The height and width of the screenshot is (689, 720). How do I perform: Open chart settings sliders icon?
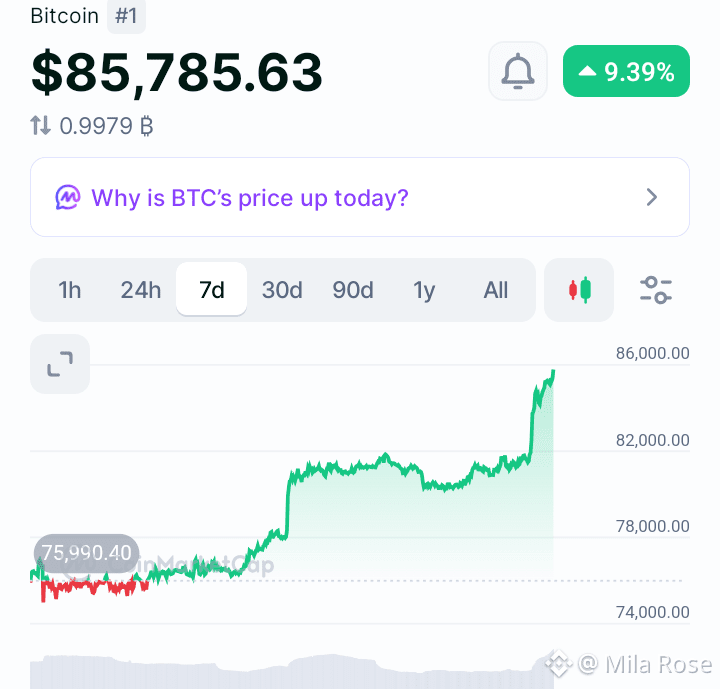click(656, 290)
